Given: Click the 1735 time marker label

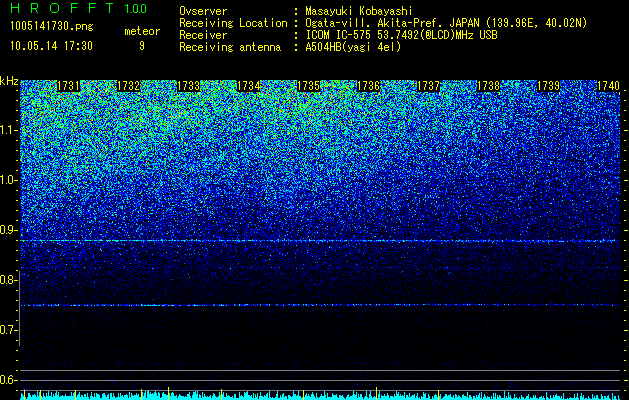Looking at the screenshot, I should [308, 86].
